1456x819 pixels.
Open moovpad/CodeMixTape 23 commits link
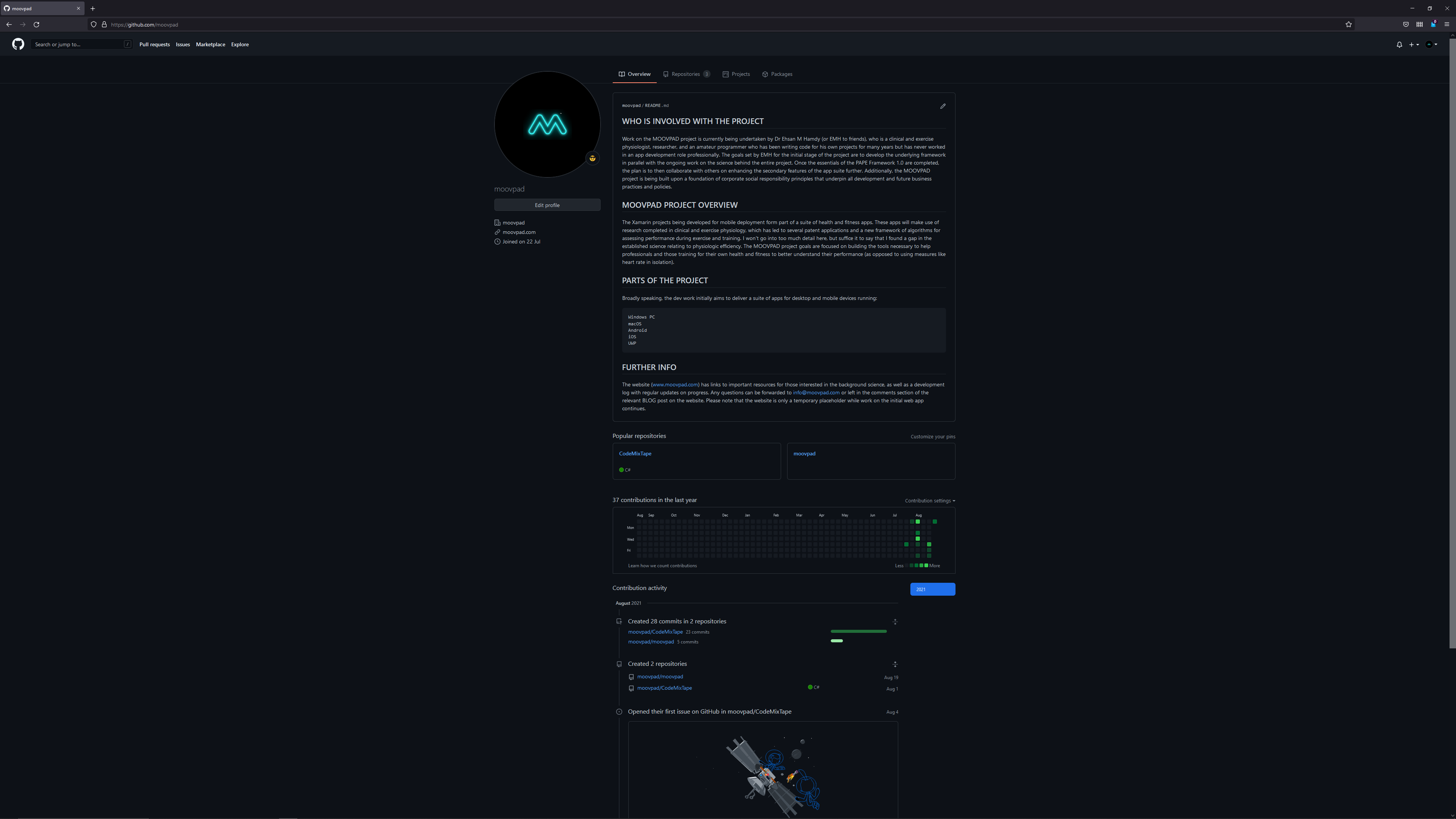pyautogui.click(x=655, y=632)
